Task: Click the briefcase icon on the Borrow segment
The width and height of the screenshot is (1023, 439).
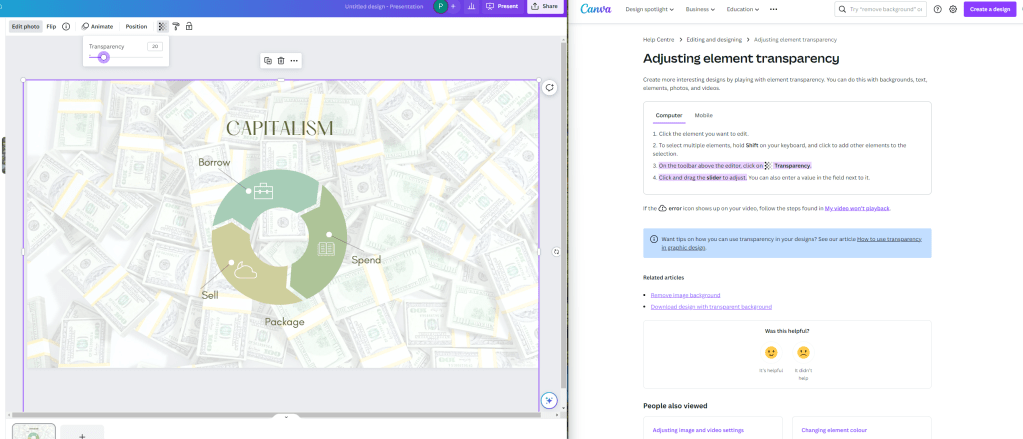Action: click(x=263, y=191)
